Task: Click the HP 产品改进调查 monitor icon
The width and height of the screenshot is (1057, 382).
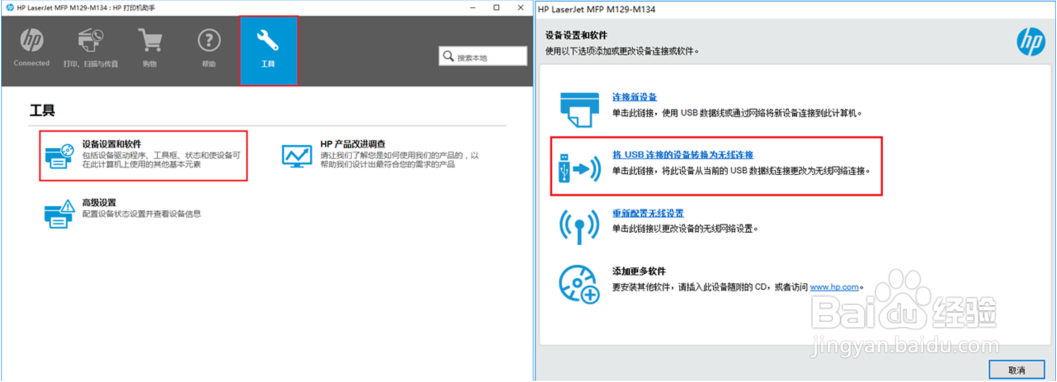Action: [296, 156]
